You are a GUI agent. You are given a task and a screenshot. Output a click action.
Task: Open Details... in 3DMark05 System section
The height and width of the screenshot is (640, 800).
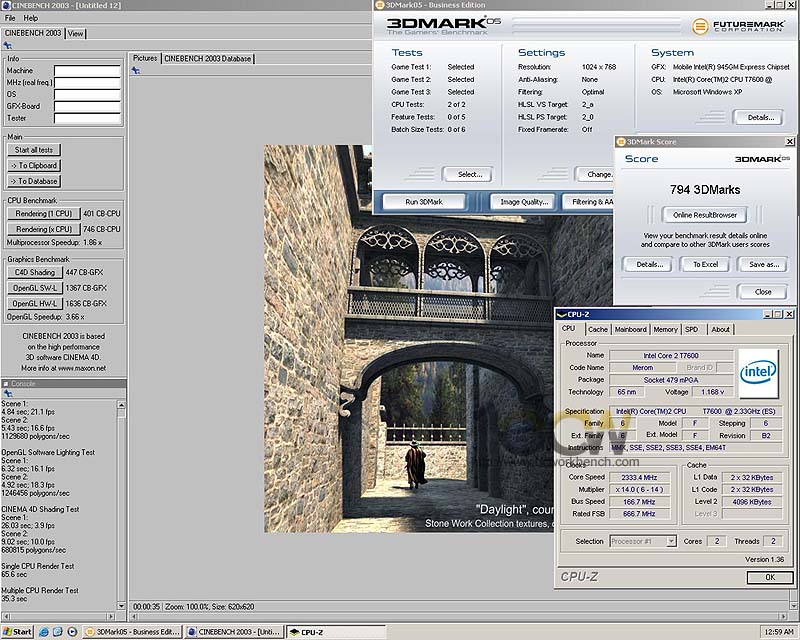[760, 117]
